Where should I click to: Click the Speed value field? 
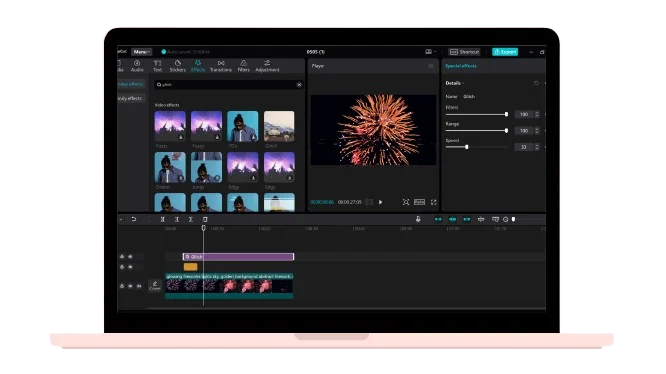(x=524, y=147)
